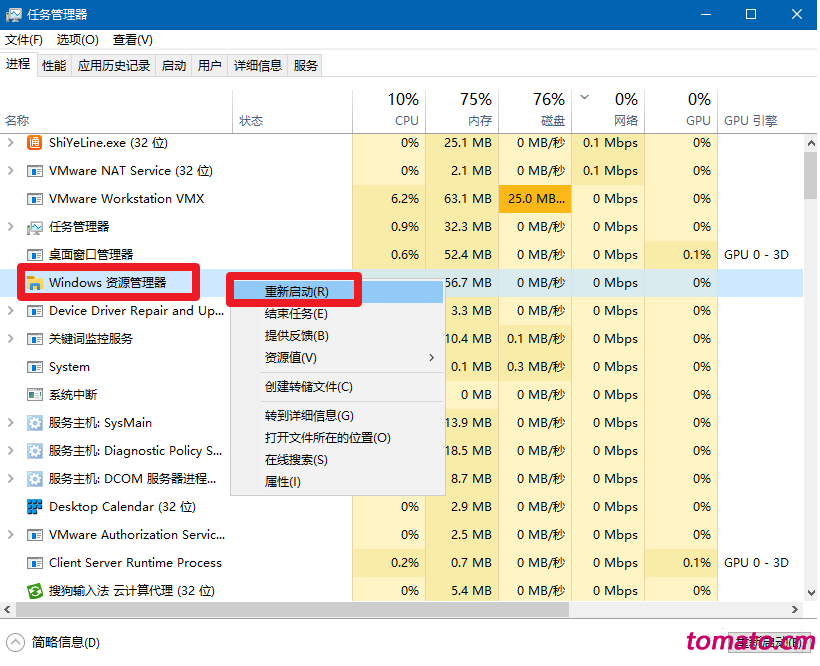Click the Task Manager title bar icon
This screenshot has width=820, height=666.
point(14,15)
